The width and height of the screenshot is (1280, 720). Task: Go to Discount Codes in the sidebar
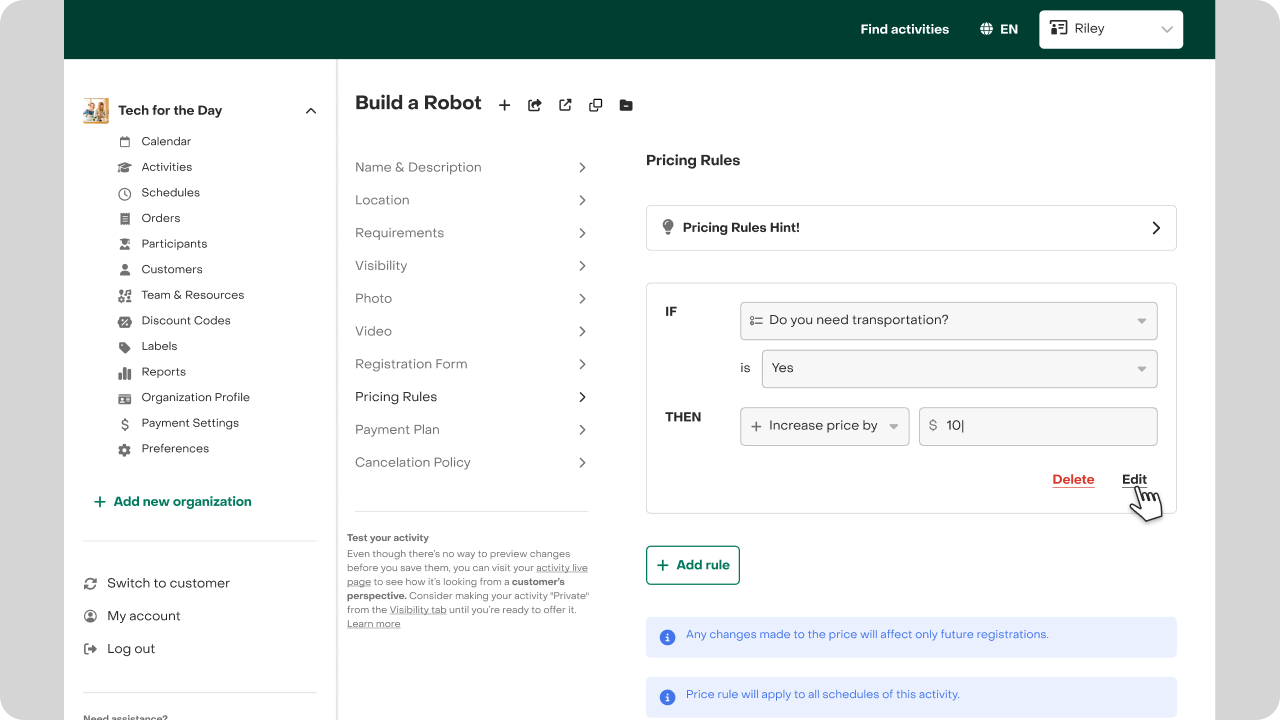click(x=186, y=321)
